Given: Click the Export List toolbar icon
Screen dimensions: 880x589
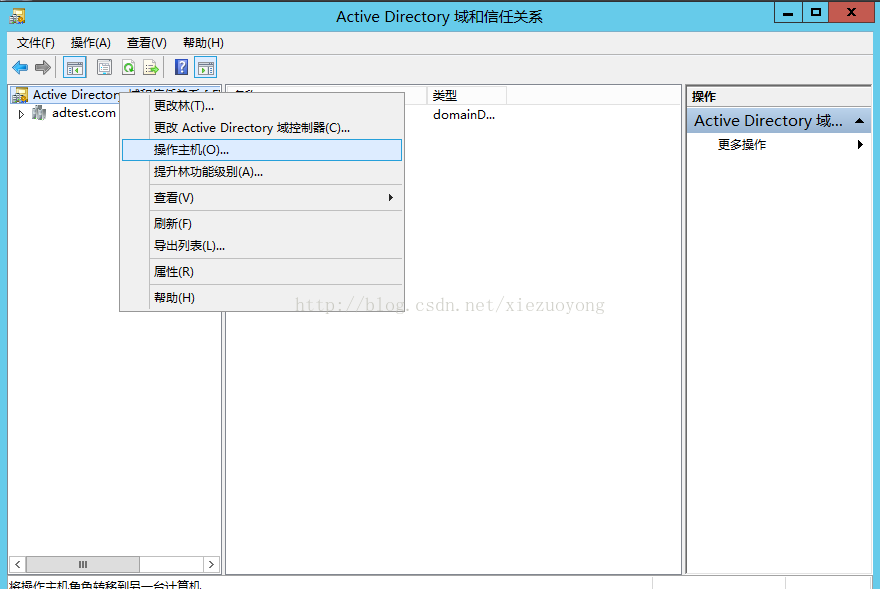Looking at the screenshot, I should click(151, 68).
